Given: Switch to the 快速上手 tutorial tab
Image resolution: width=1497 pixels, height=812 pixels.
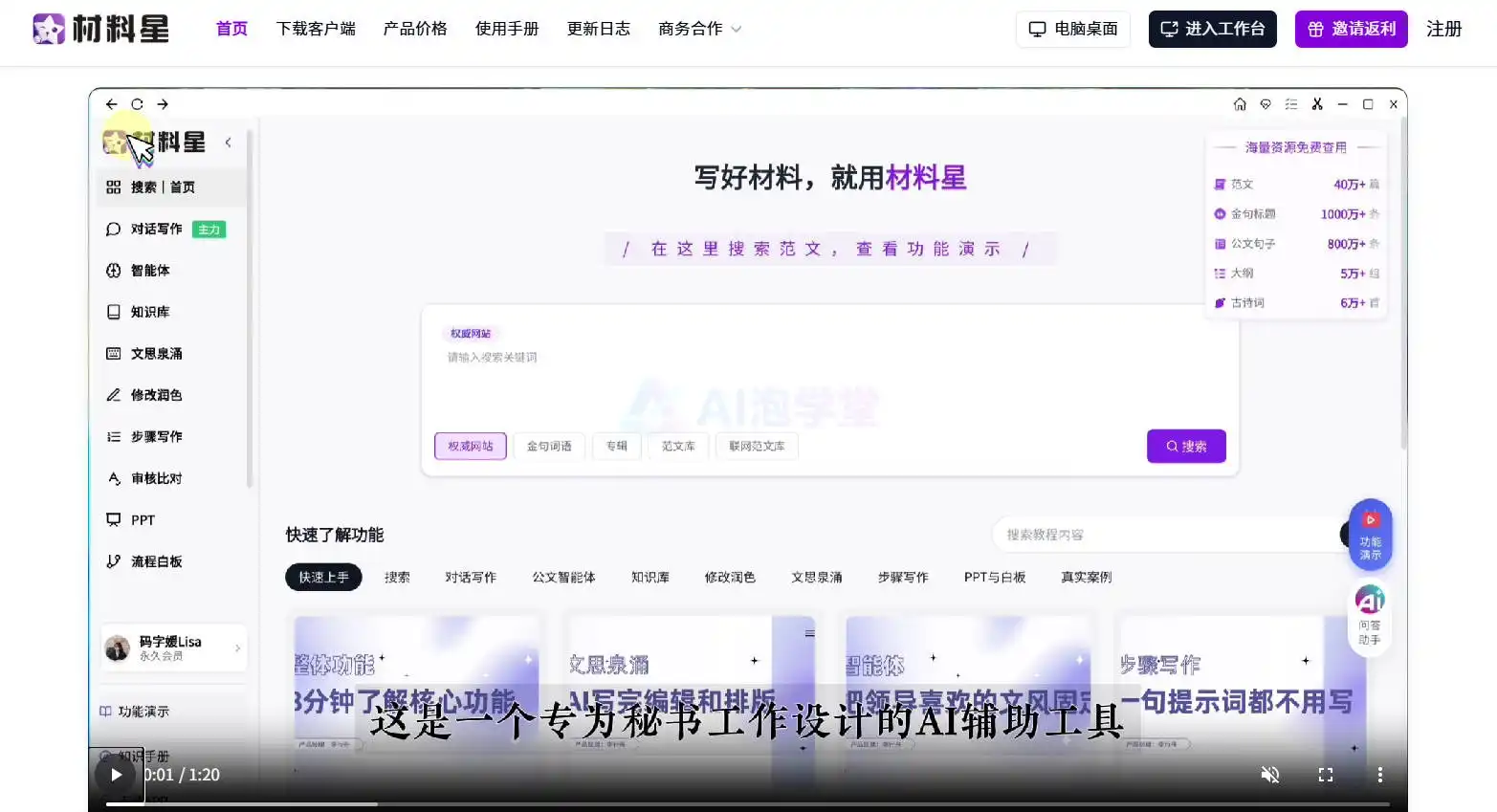Looking at the screenshot, I should click(x=323, y=578).
